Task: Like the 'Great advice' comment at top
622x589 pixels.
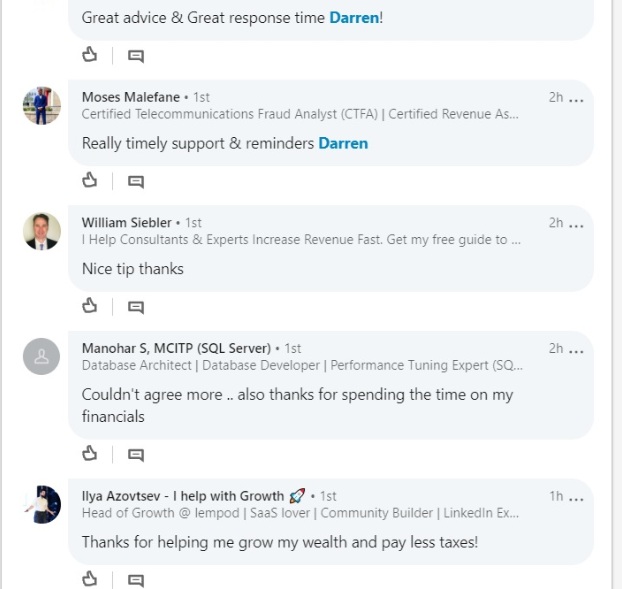Action: pos(90,54)
